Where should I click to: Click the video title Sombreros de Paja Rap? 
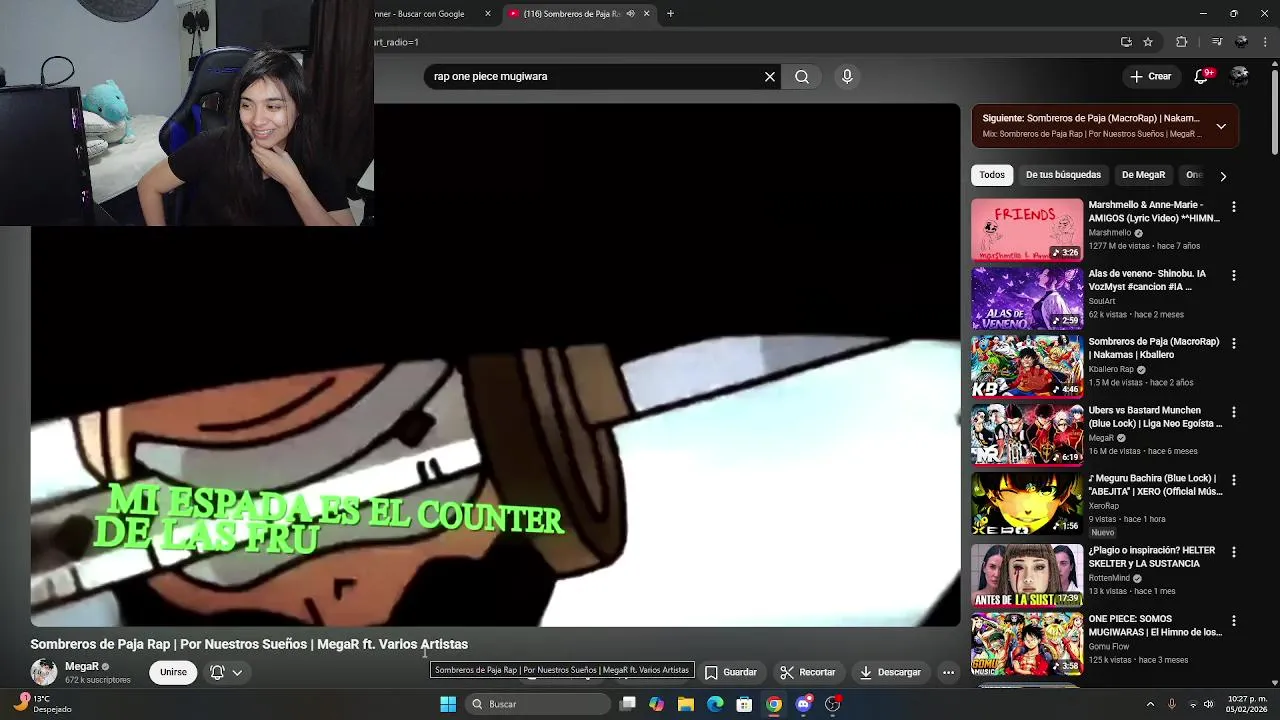click(x=249, y=644)
